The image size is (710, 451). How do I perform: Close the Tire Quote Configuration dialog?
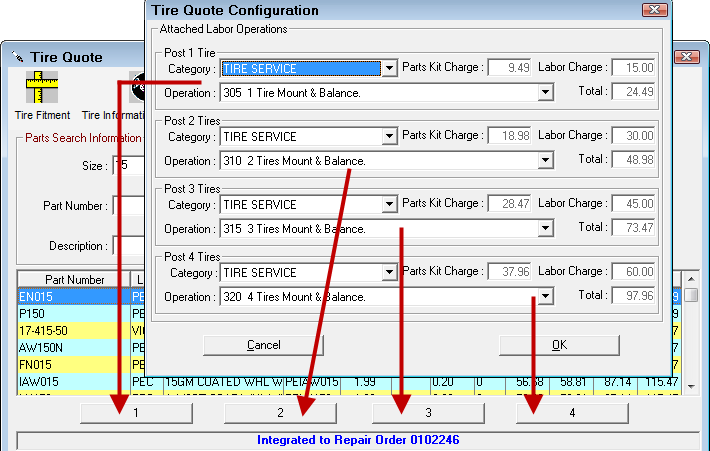pos(655,10)
